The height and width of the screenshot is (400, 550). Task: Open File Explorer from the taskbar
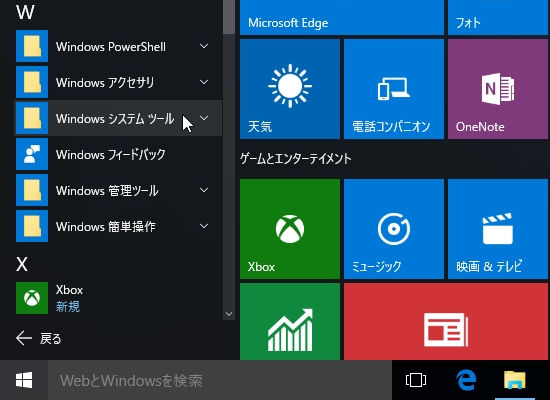click(515, 380)
